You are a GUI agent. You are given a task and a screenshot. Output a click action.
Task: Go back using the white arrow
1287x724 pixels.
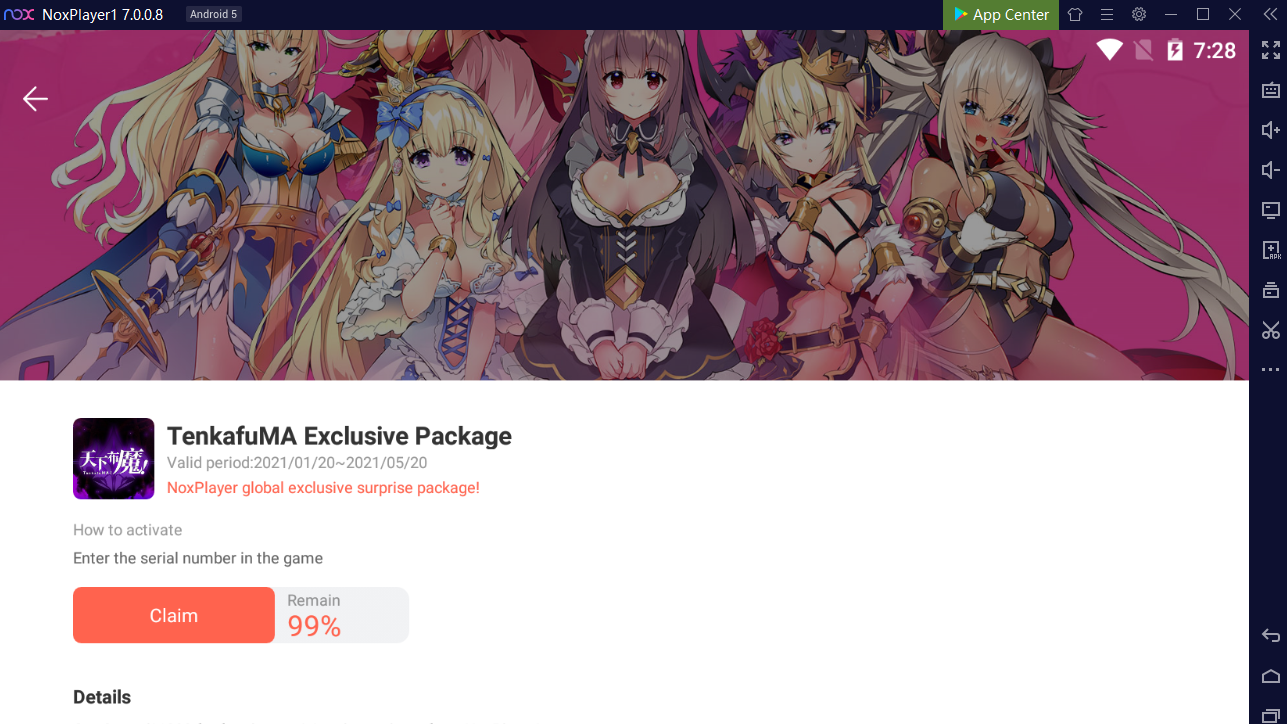36,98
